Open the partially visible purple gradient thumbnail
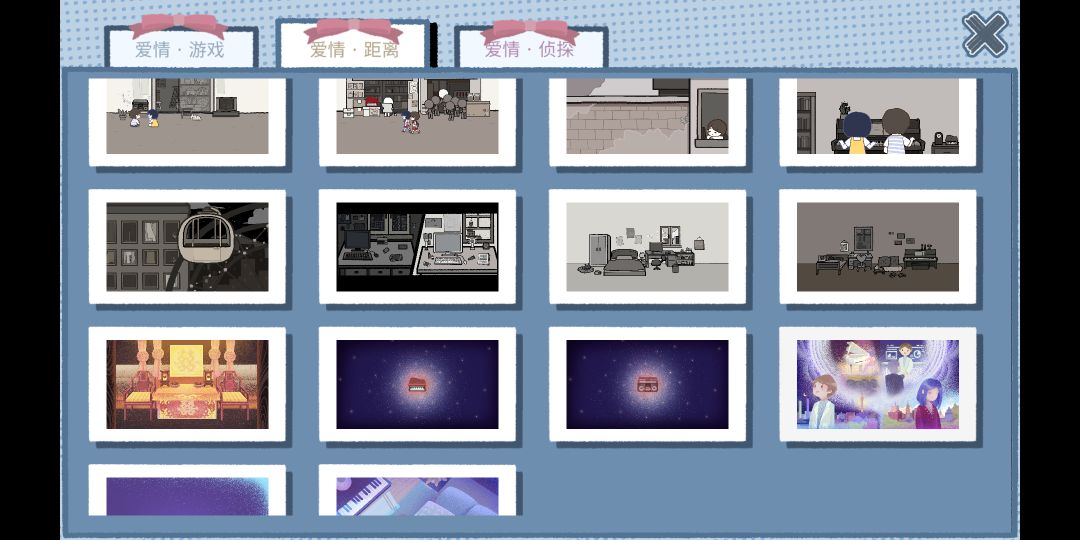 (187, 490)
